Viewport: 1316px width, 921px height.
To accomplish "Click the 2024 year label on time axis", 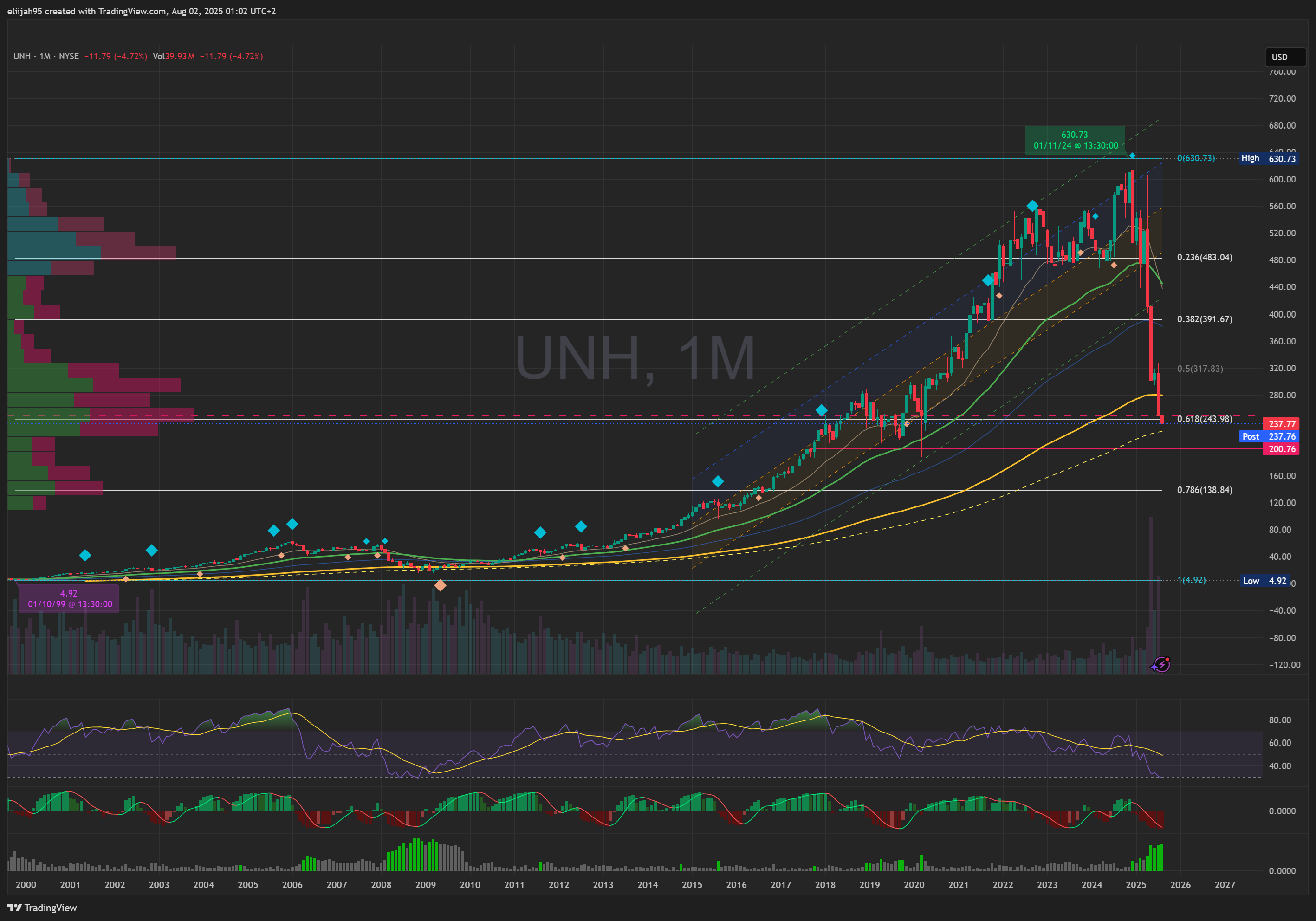I will [1091, 884].
